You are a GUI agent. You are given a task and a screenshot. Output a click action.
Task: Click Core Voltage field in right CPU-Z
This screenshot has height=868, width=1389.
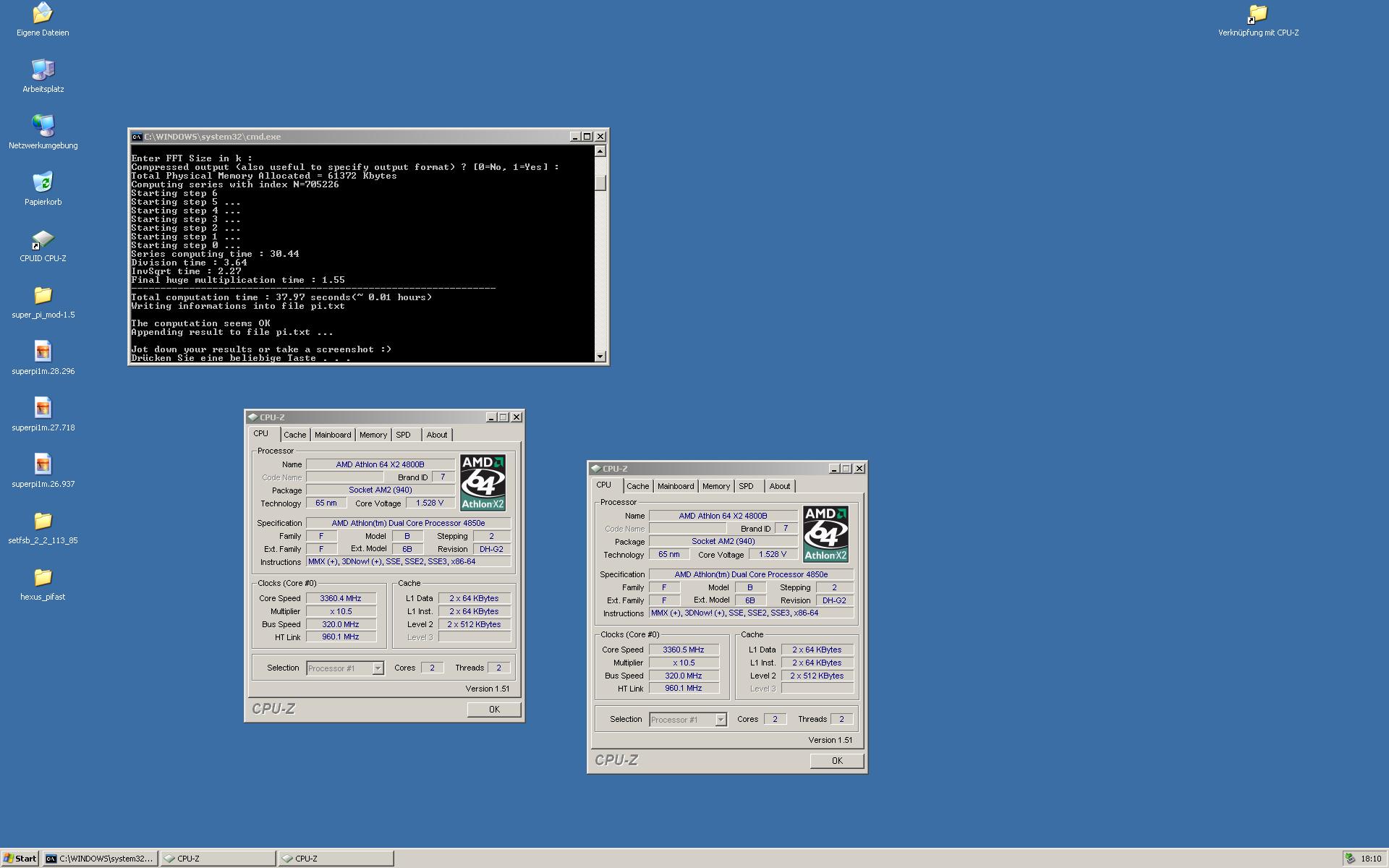coord(773,554)
